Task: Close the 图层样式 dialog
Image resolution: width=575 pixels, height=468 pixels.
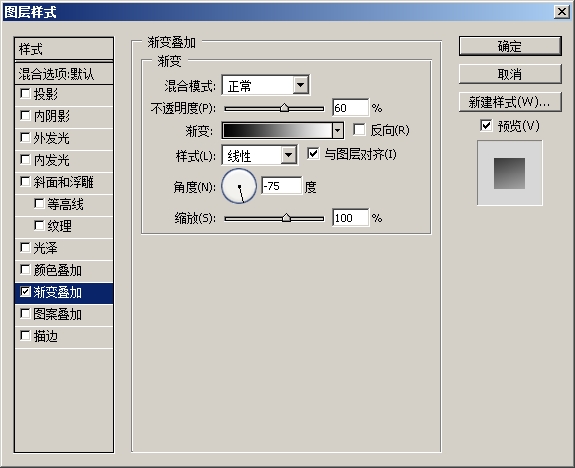Action: [562, 12]
